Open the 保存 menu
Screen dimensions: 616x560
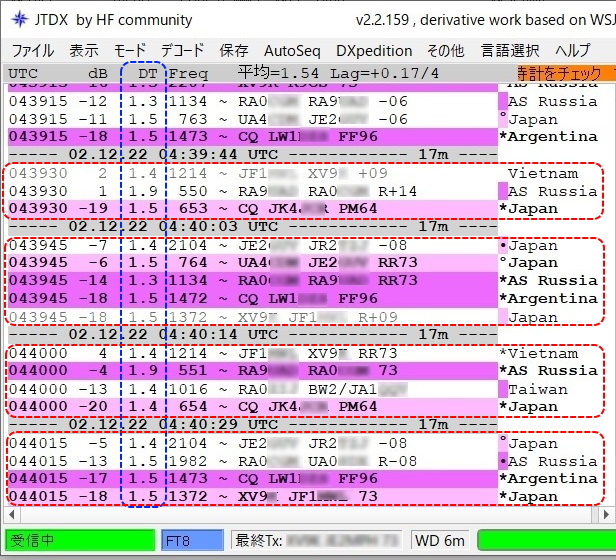pyautogui.click(x=234, y=51)
